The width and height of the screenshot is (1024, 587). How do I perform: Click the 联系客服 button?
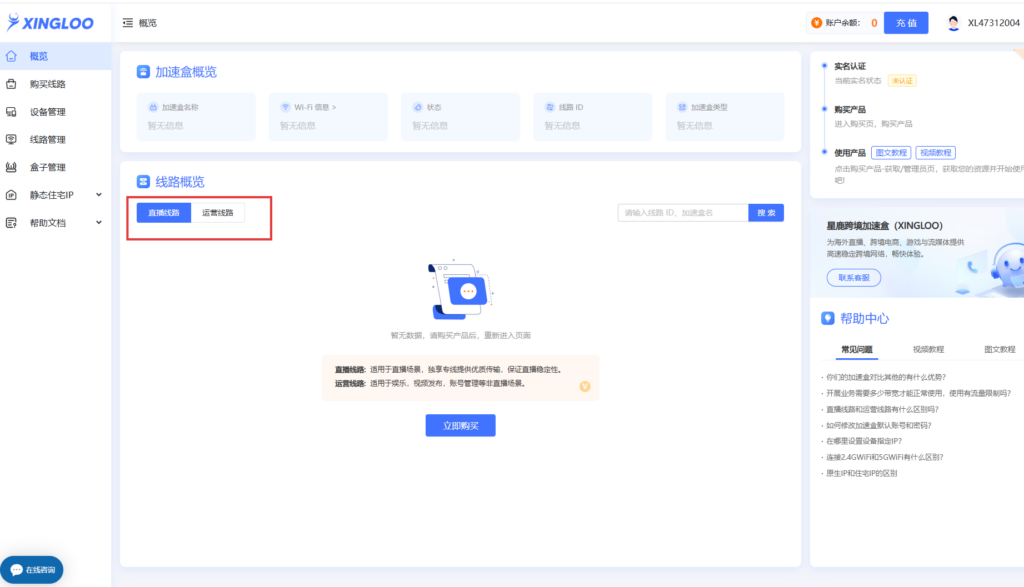pyautogui.click(x=854, y=278)
